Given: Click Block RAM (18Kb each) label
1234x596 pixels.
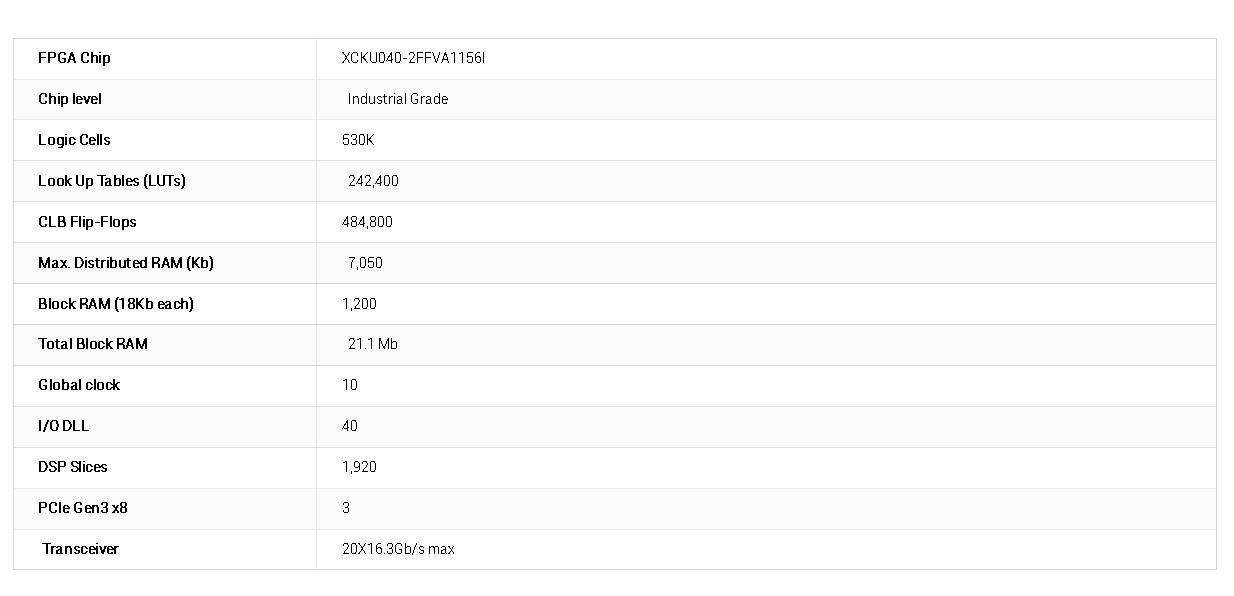Looking at the screenshot, I should (x=116, y=304).
